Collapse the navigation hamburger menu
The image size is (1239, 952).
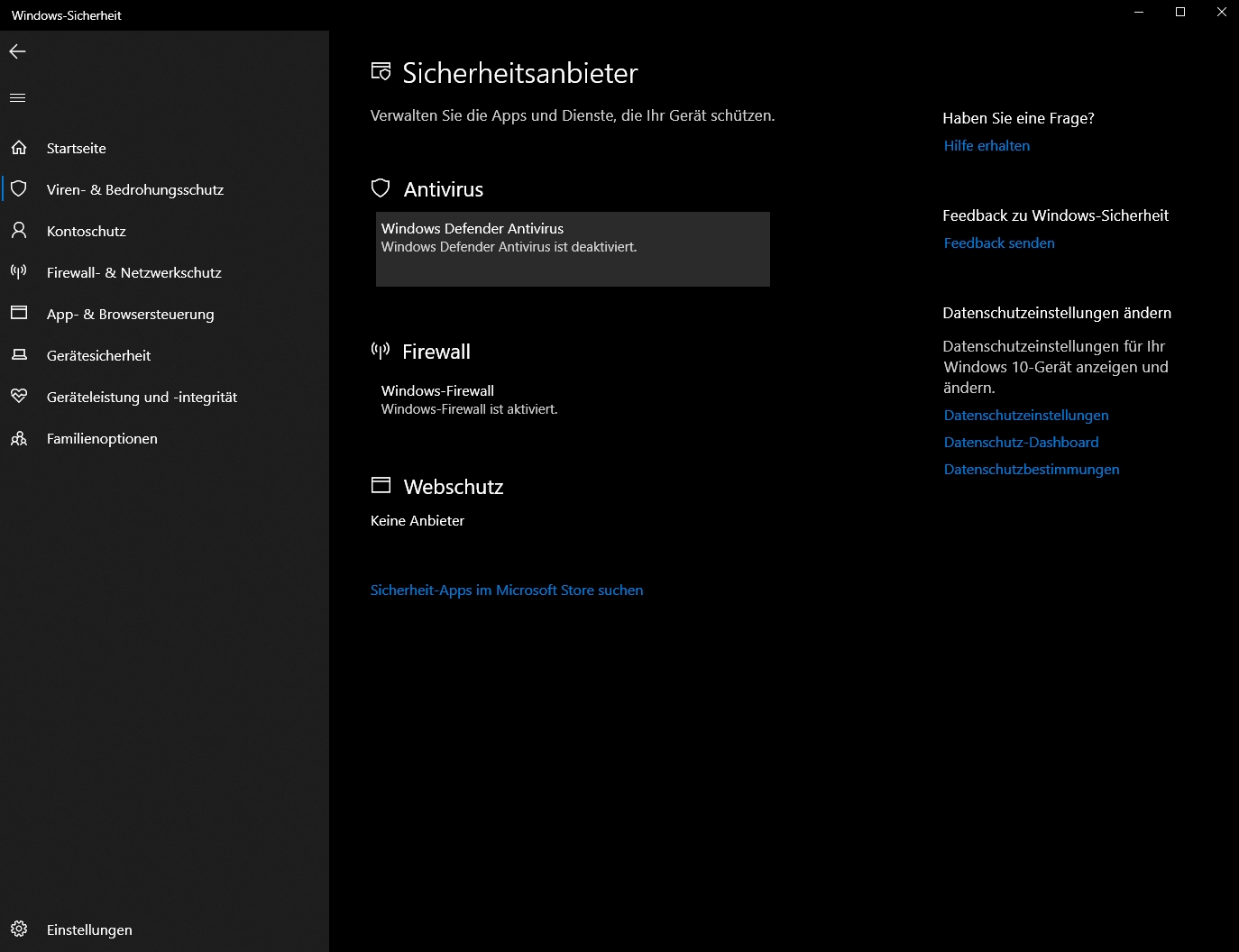coord(18,98)
